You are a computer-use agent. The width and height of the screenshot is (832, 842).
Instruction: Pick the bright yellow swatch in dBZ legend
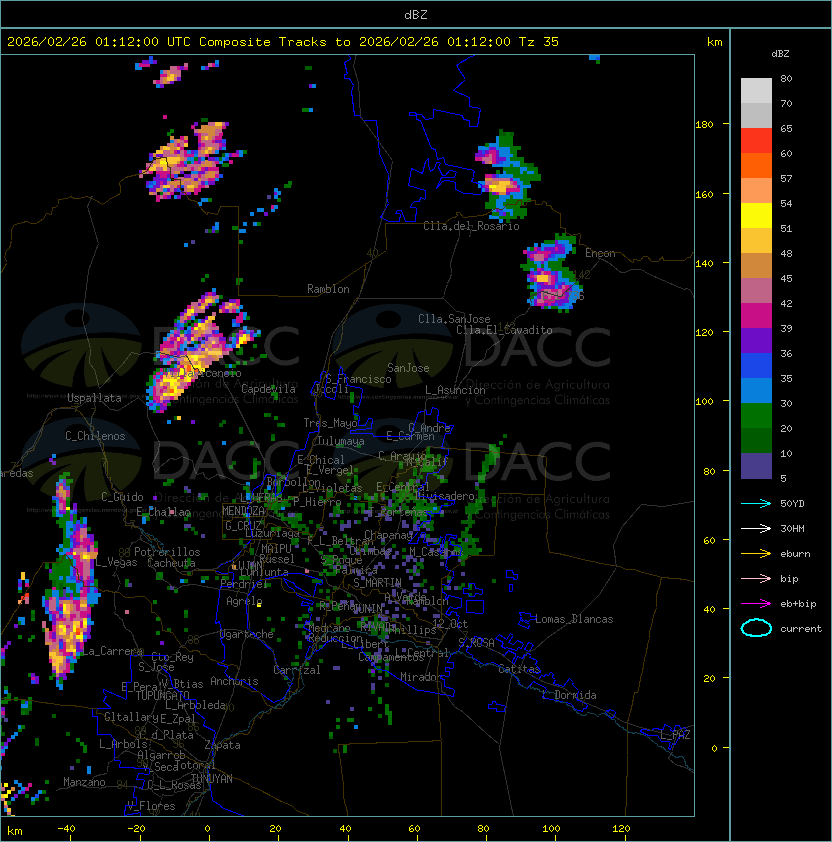click(756, 215)
